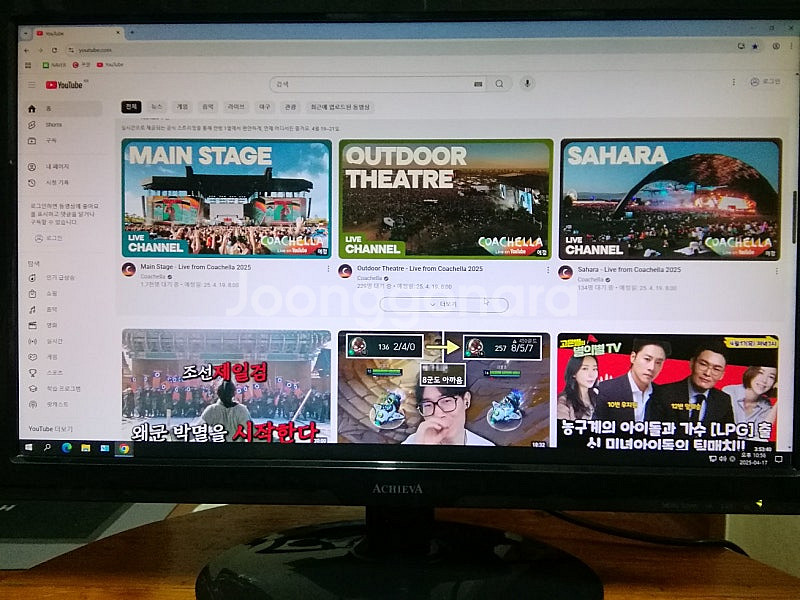The image size is (800, 600).
Task: Select the 뉴스 (News) filter chip
Action: pos(157,107)
